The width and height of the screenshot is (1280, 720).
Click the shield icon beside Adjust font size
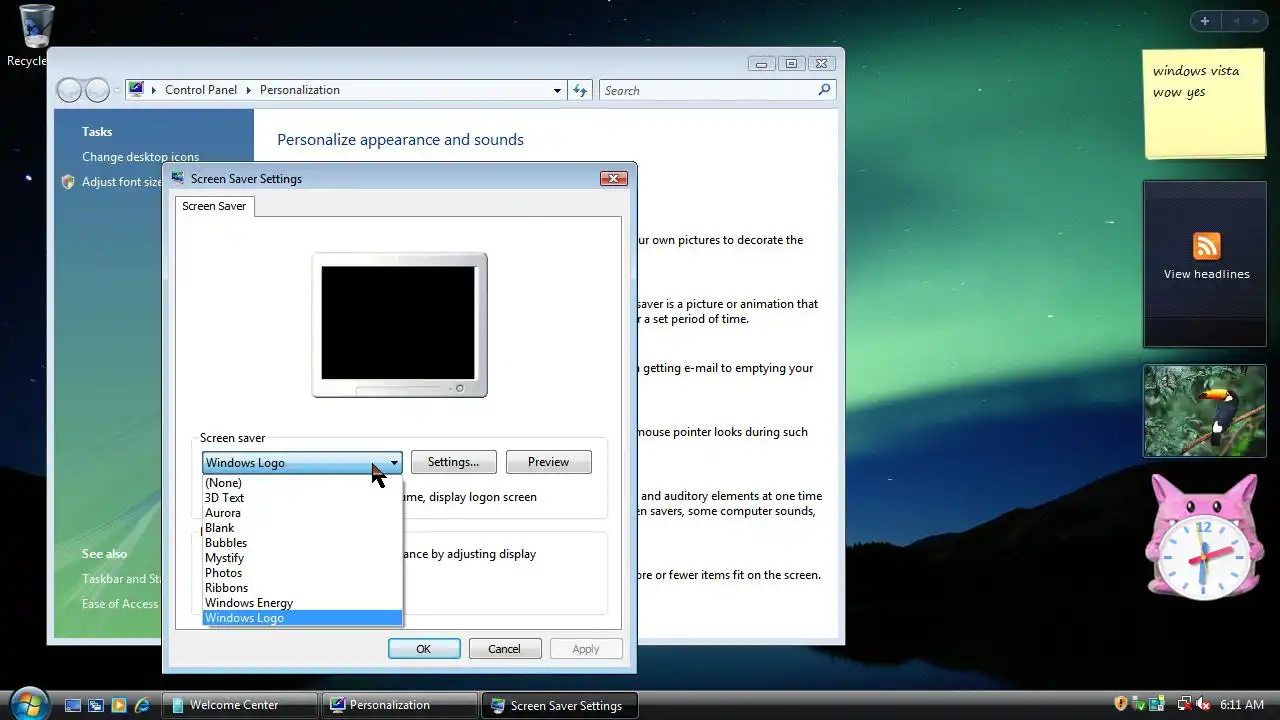pyautogui.click(x=68, y=182)
